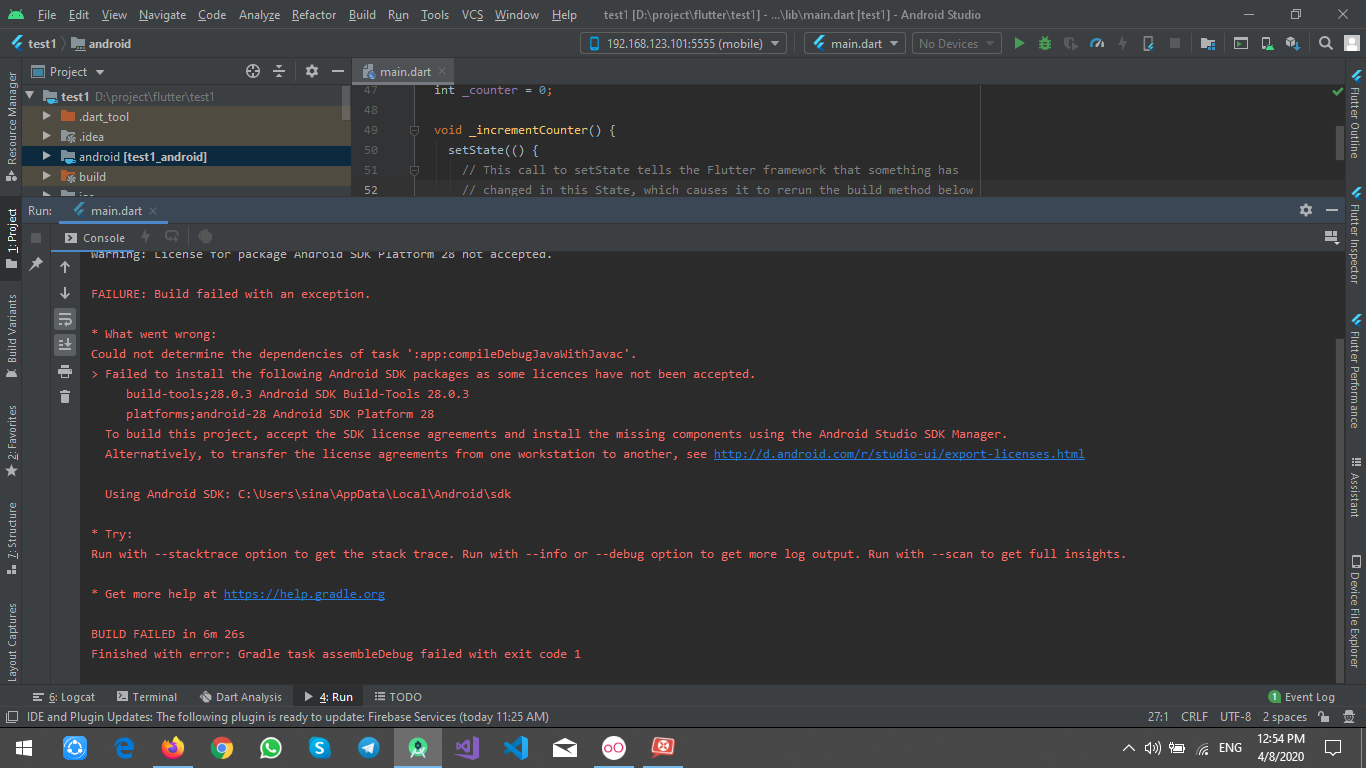Print the console output
The height and width of the screenshot is (776, 1366).
pyautogui.click(x=65, y=371)
